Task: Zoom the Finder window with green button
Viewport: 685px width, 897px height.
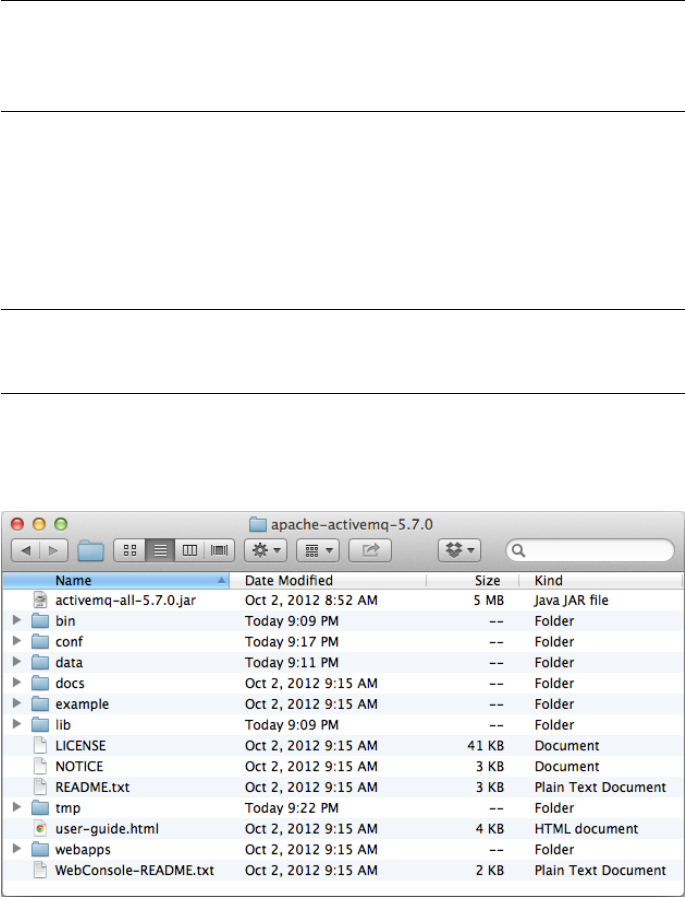Action: pos(61,524)
